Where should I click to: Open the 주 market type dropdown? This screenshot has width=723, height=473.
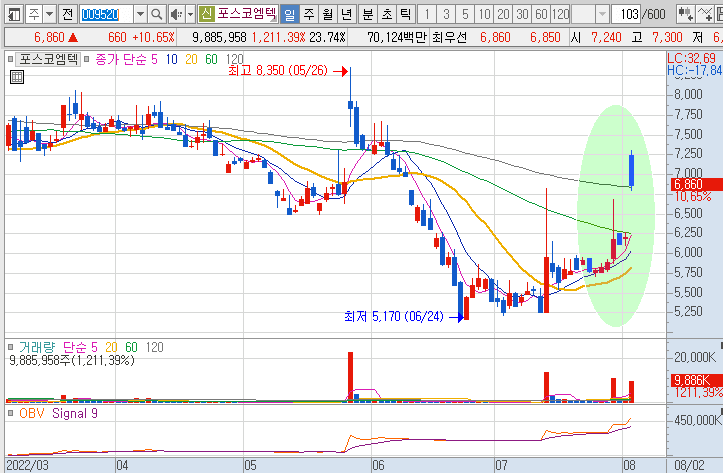49,14
